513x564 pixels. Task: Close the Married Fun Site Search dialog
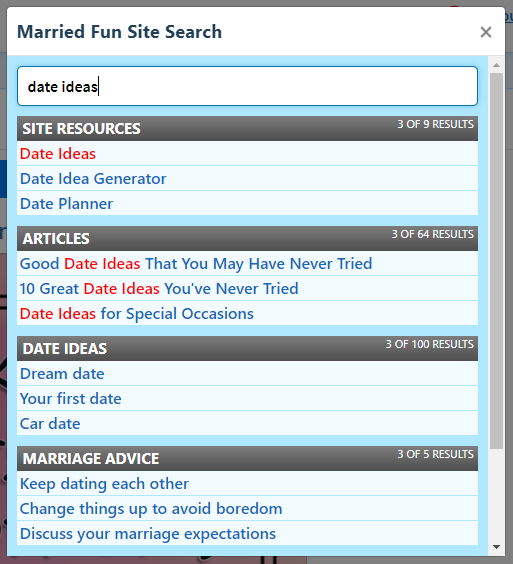click(x=486, y=32)
